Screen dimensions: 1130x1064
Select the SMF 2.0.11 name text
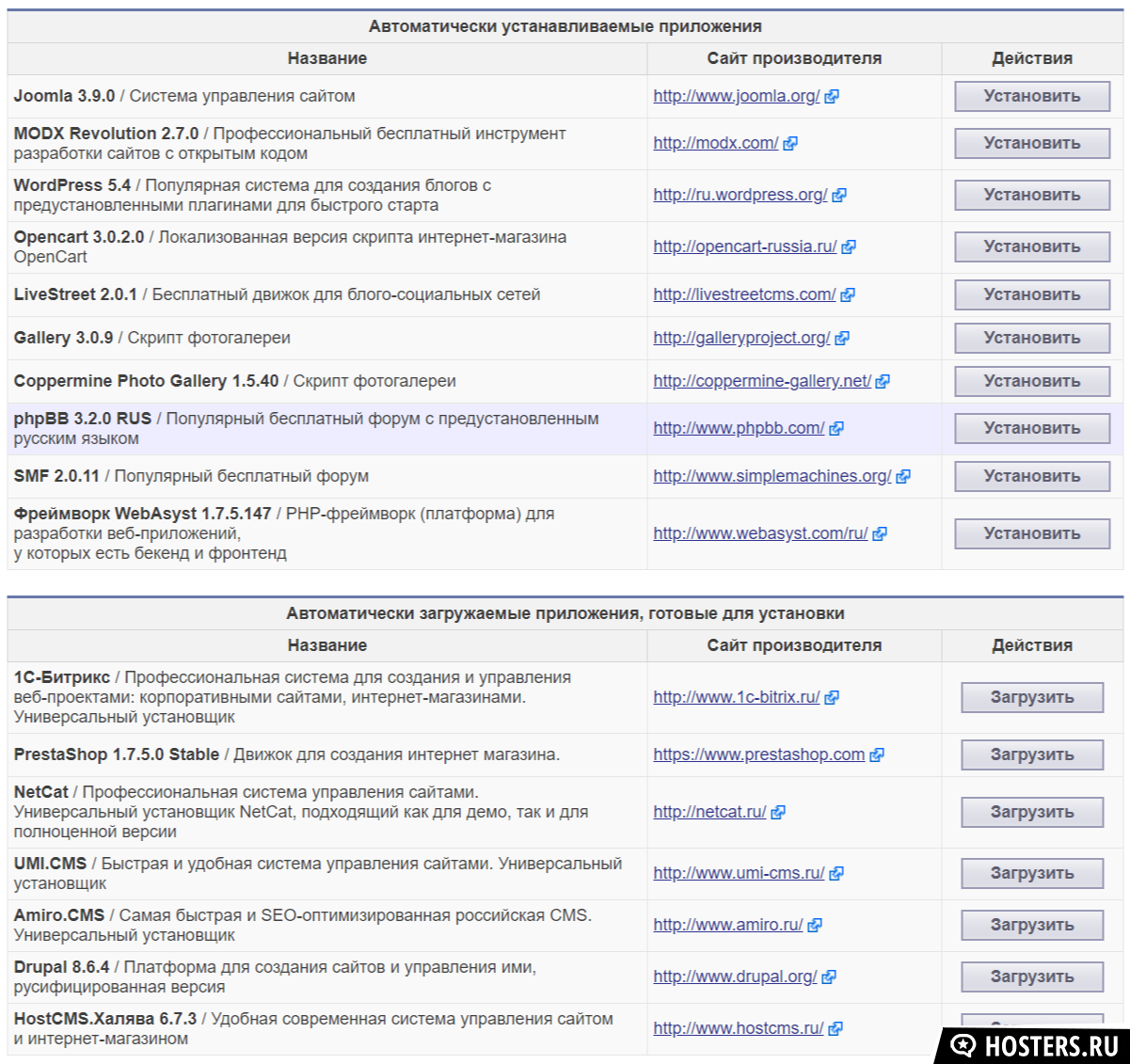[x=56, y=476]
